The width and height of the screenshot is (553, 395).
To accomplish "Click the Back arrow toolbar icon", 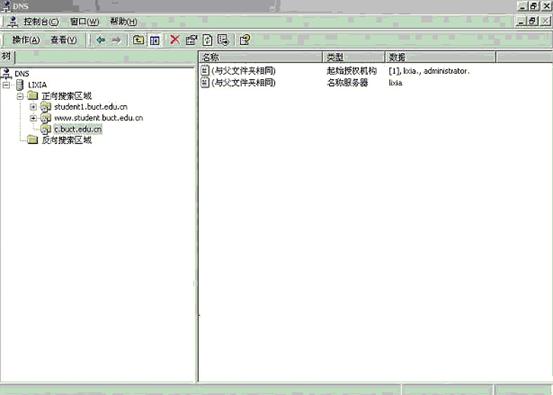I will 101,40.
